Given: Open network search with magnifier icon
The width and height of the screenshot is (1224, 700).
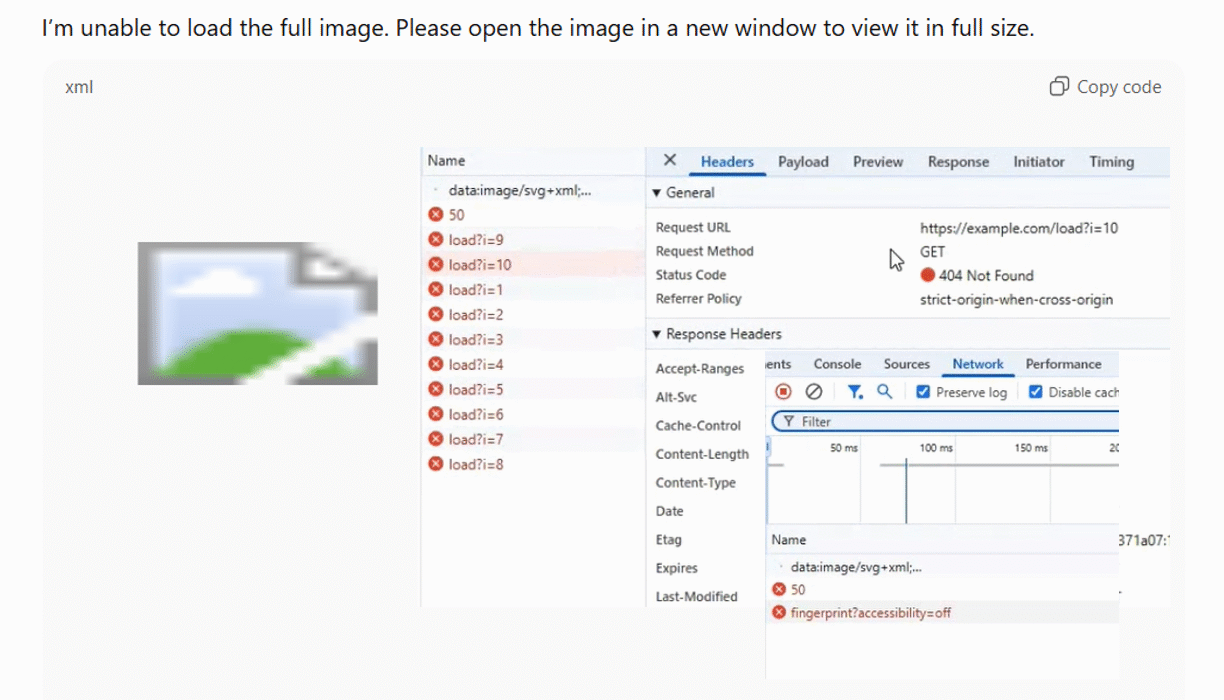Looking at the screenshot, I should (884, 392).
